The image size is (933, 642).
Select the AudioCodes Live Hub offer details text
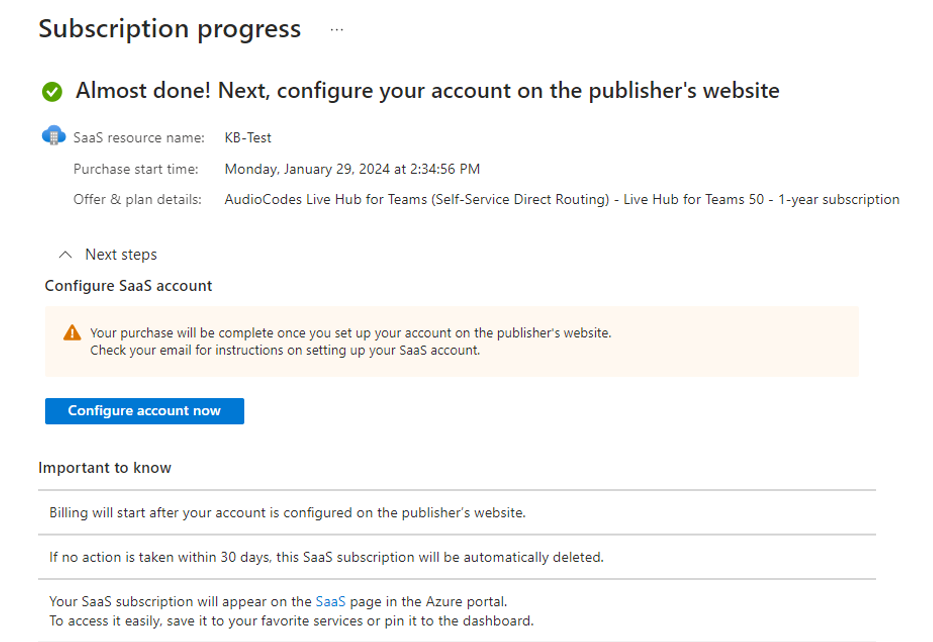click(562, 199)
